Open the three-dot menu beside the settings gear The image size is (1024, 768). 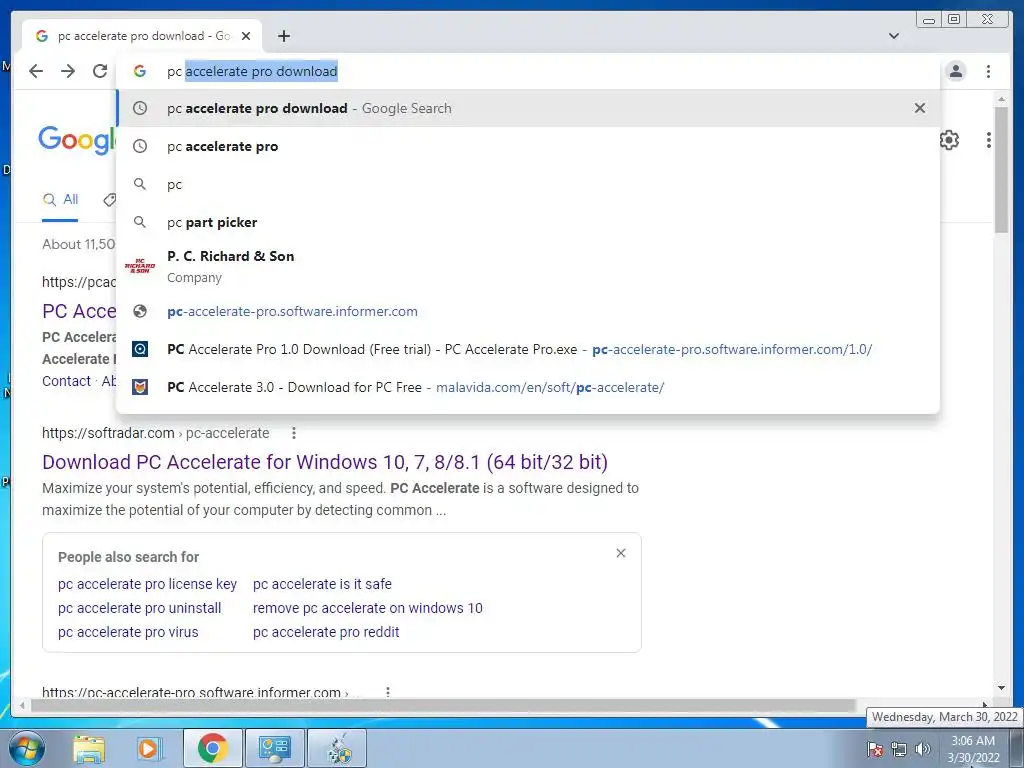(989, 140)
